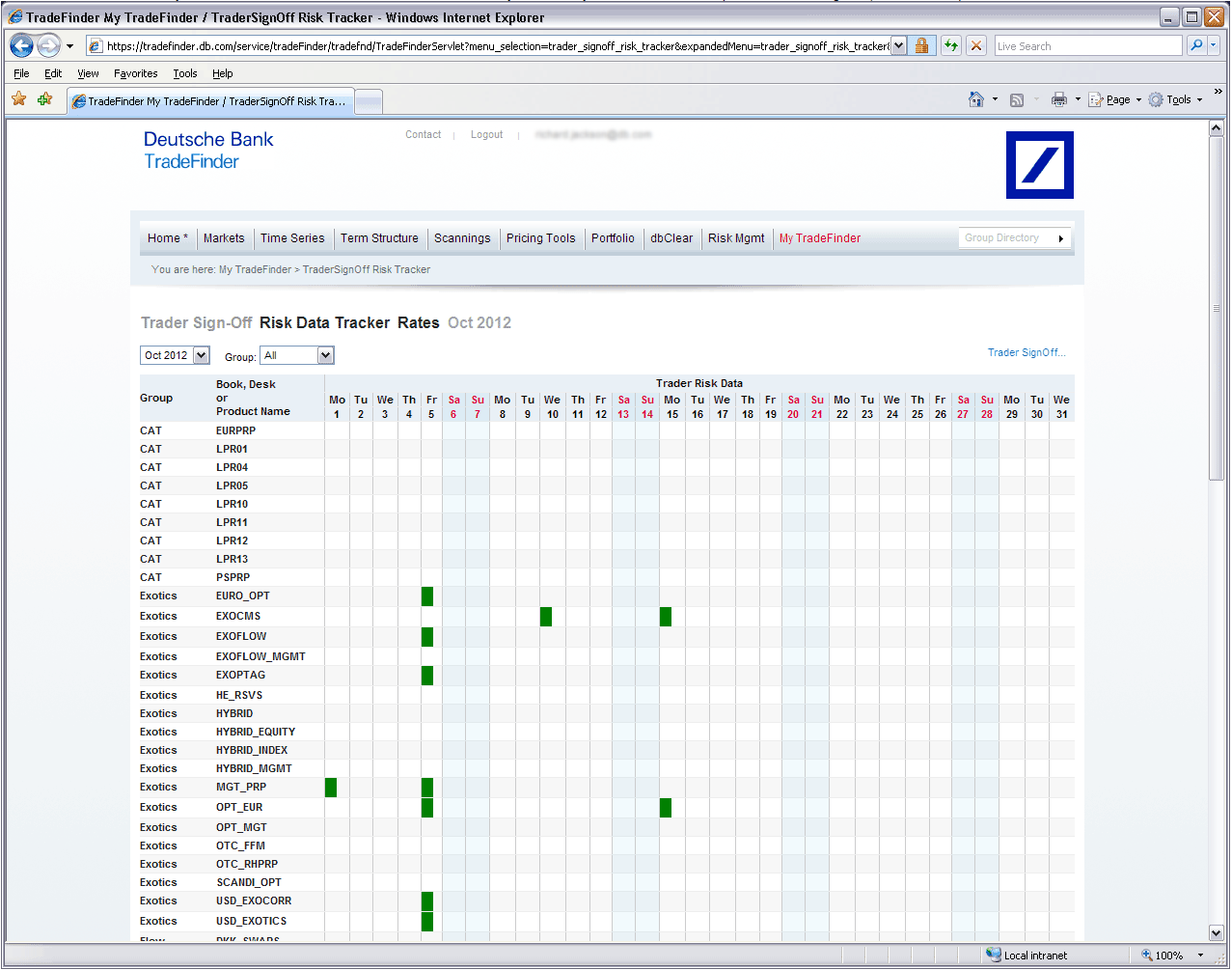The height and width of the screenshot is (970, 1232).
Task: Open the Favorites menu
Action: [135, 73]
